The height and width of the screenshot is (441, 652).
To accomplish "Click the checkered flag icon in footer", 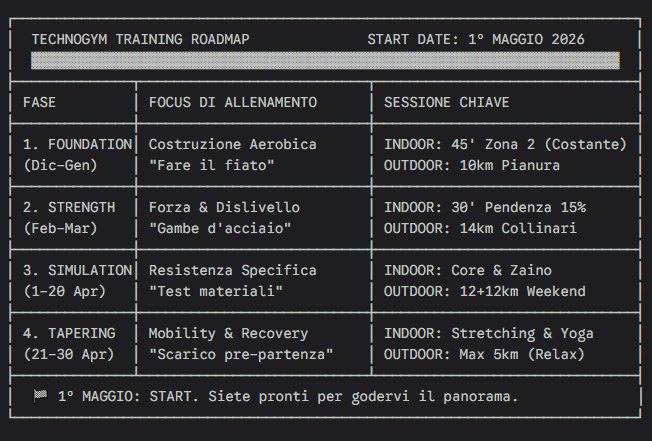I will click(x=40, y=396).
